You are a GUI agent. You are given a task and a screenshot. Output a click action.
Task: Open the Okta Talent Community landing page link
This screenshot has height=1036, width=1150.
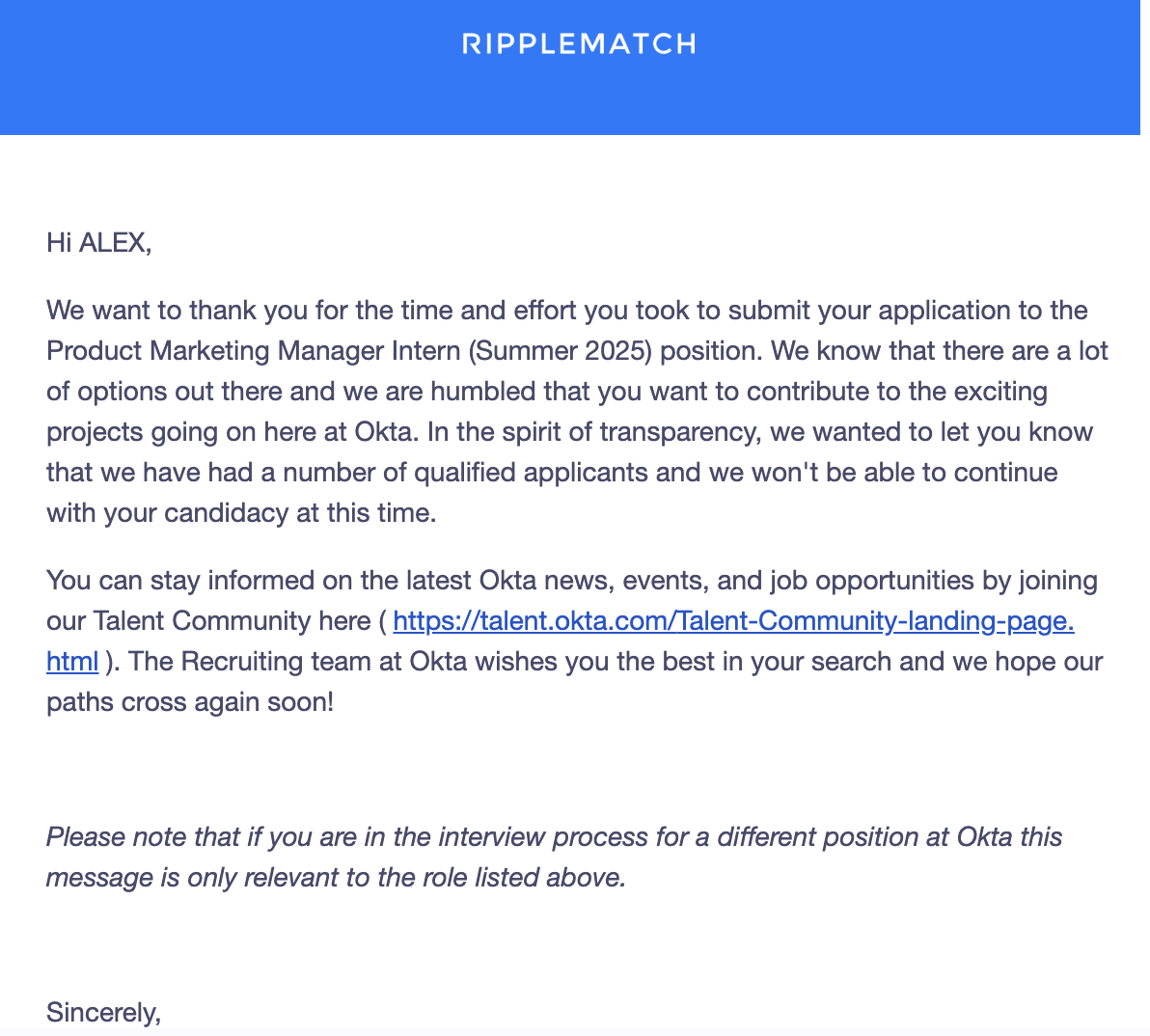pyautogui.click(x=733, y=621)
